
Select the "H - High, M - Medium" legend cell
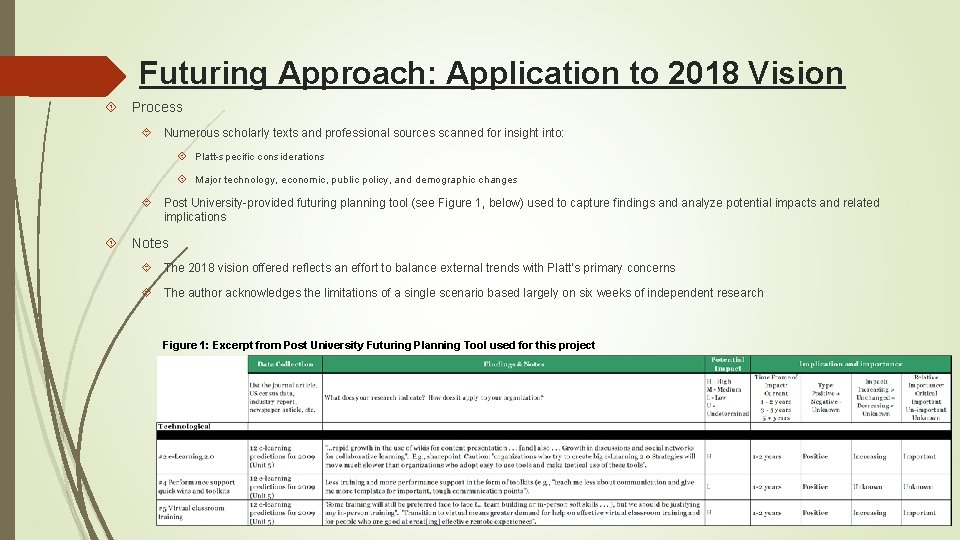coord(727,397)
